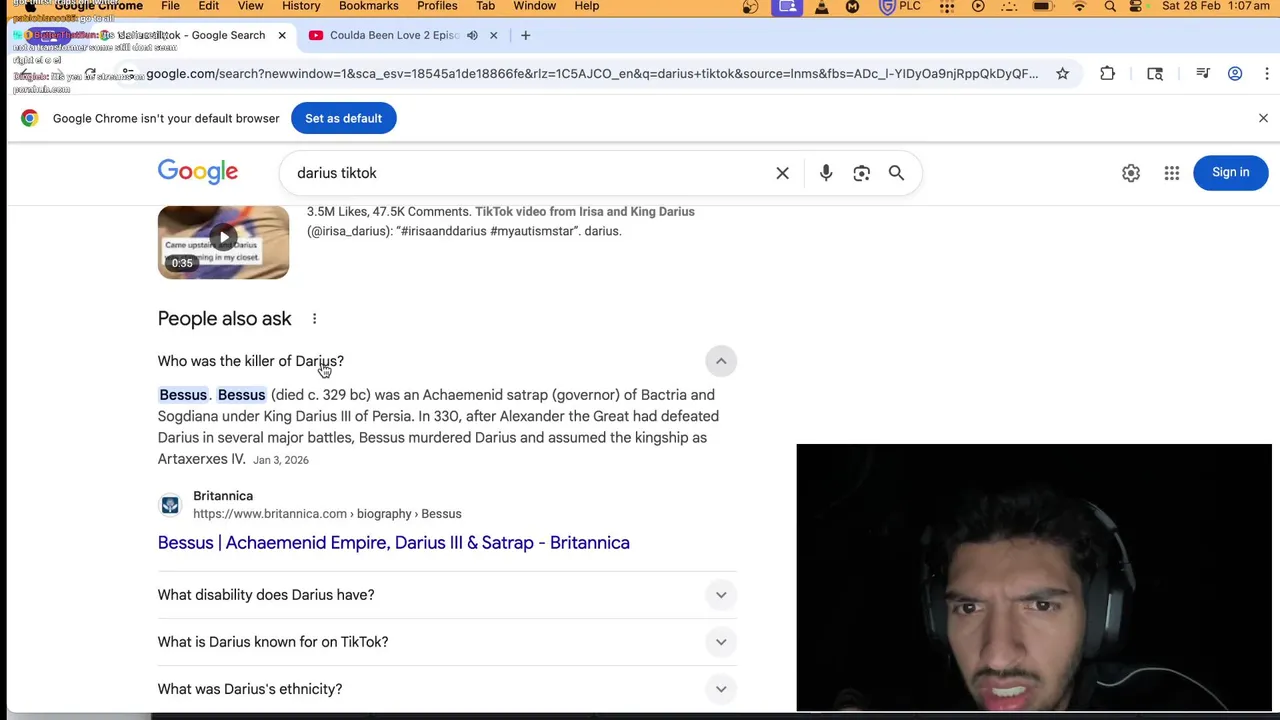The width and height of the screenshot is (1280, 720).
Task: Open Google quick settings gear
Action: click(x=1131, y=173)
